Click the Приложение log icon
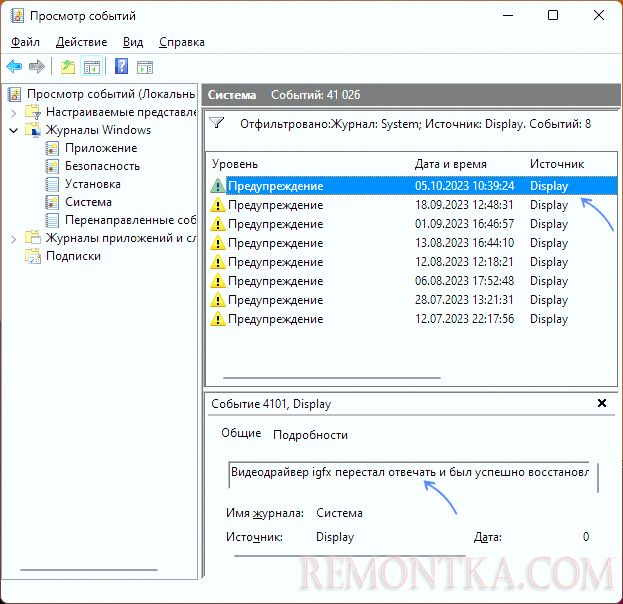Image resolution: width=623 pixels, height=604 pixels. [x=52, y=148]
